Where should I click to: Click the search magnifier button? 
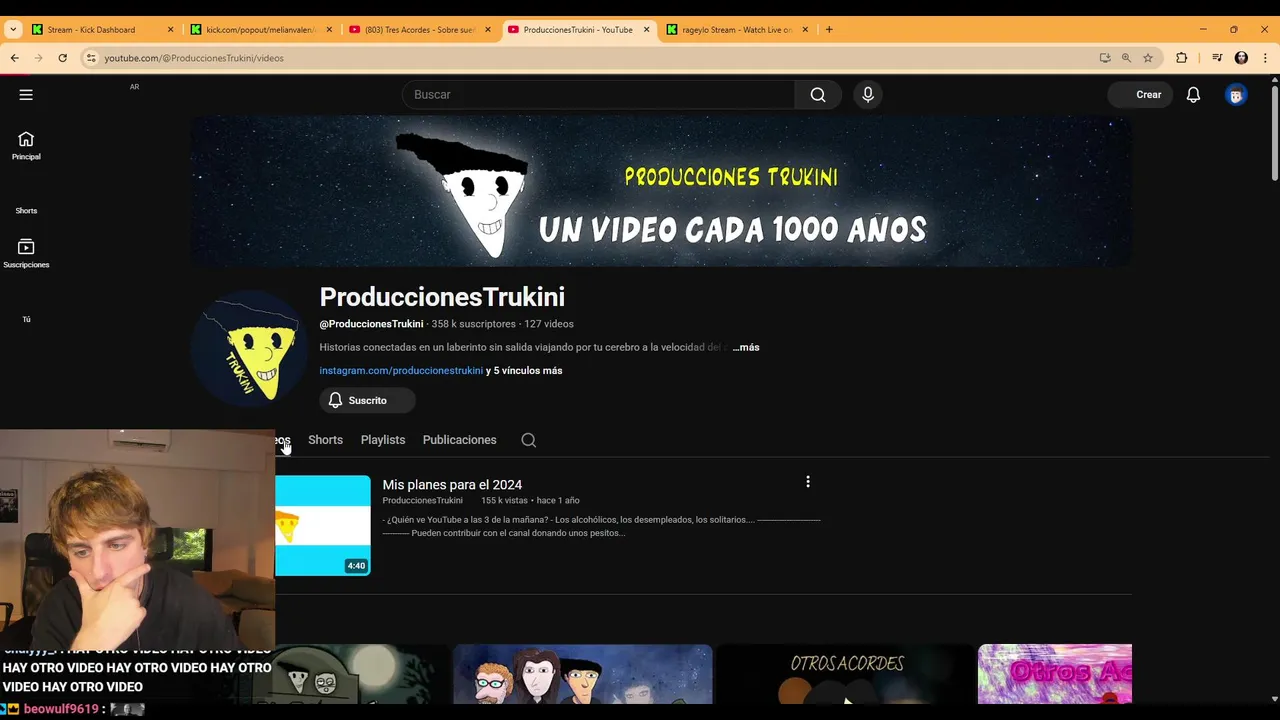[818, 94]
